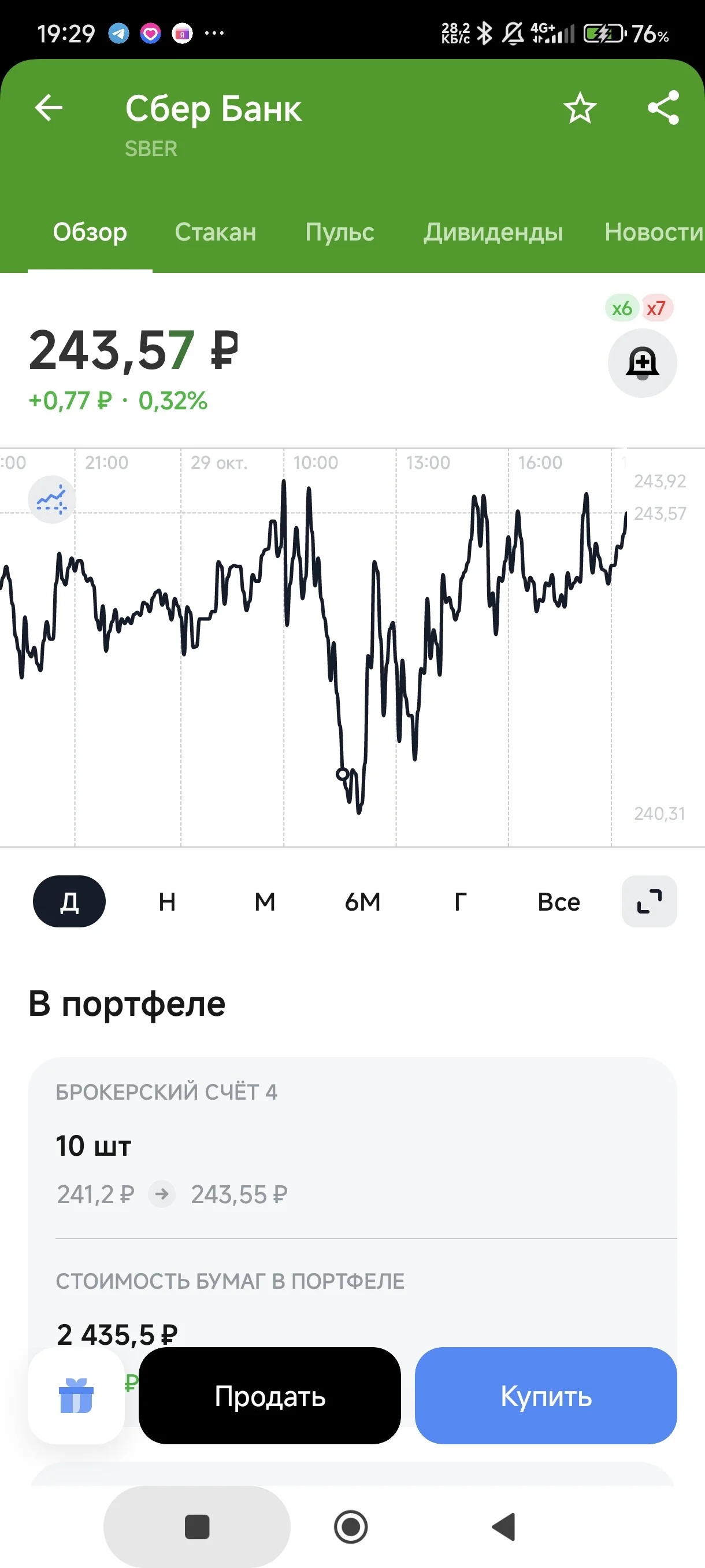Share the SBER stock page
The image size is (705, 1568).
[x=663, y=108]
